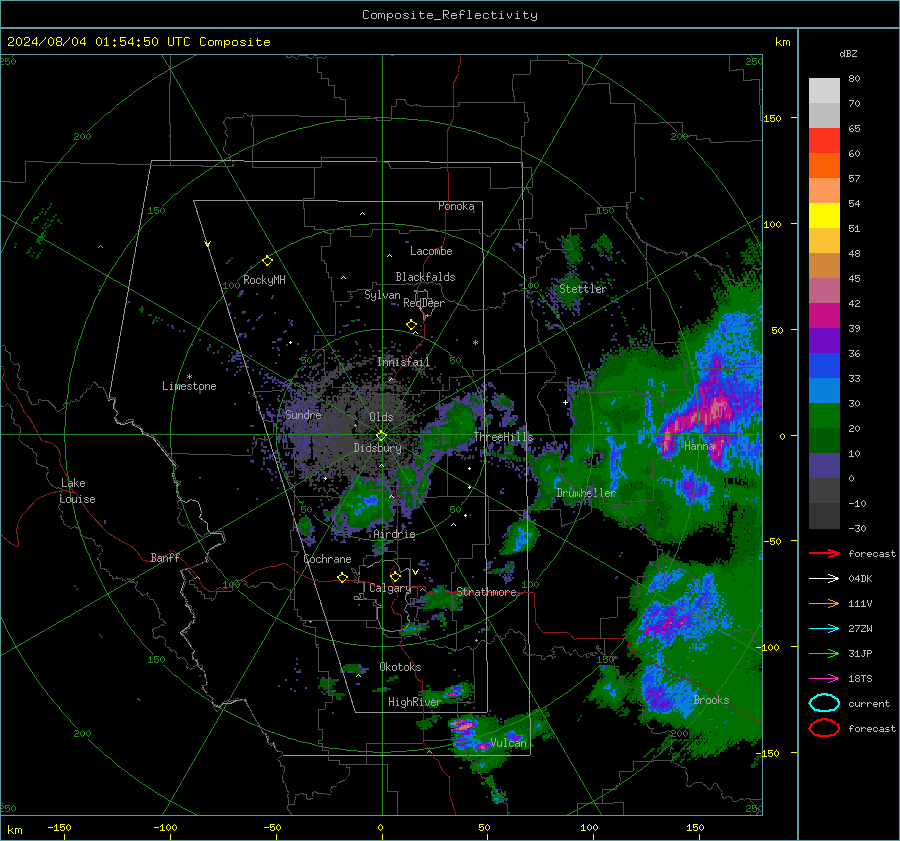This screenshot has height=841, width=900.
Task: Pick the light gray 70-80 dBZ swatch
Action: (x=824, y=91)
